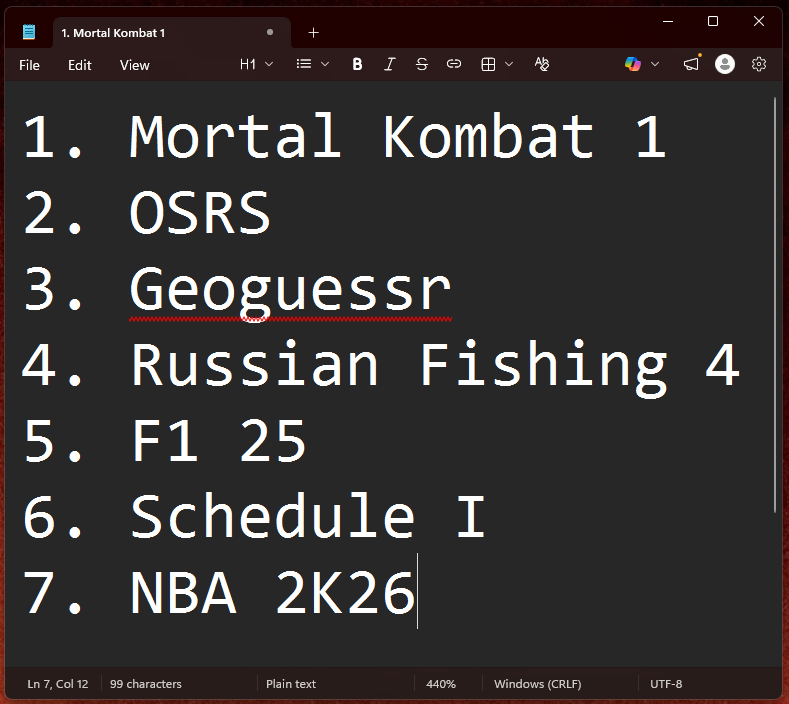Image resolution: width=789 pixels, height=704 pixels.
Task: Click the 99 characters status entry
Action: 145,684
